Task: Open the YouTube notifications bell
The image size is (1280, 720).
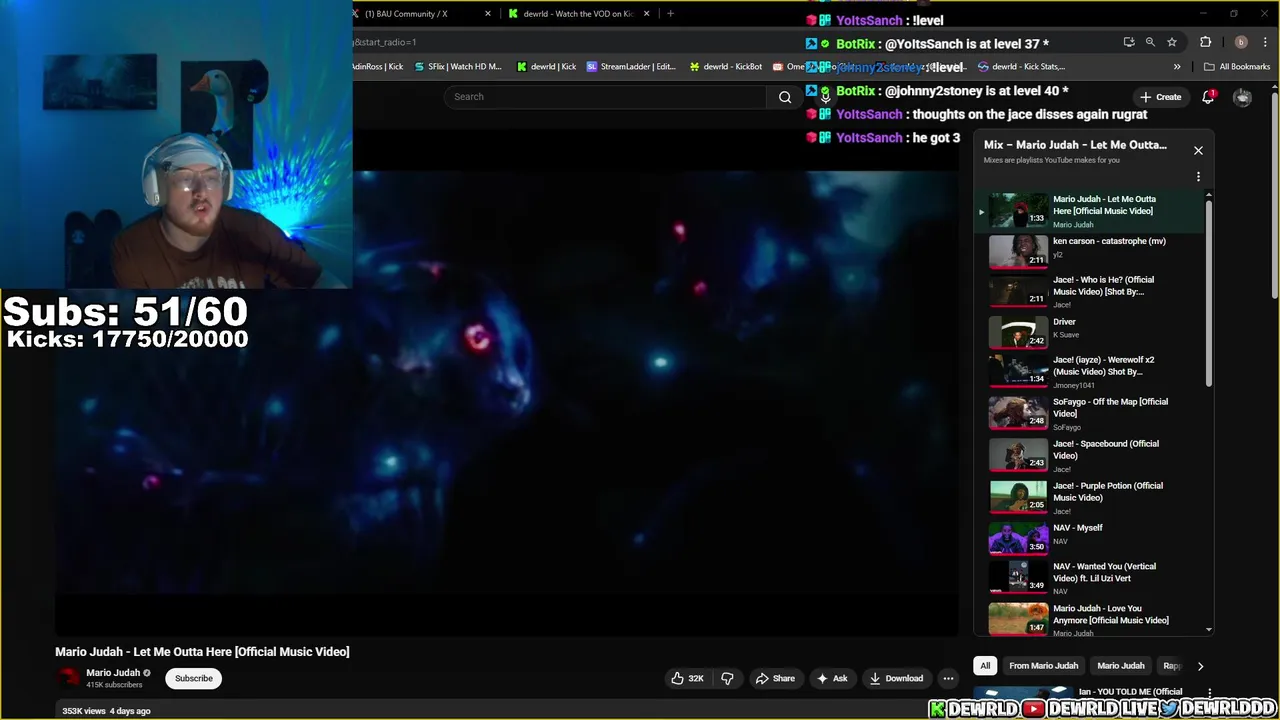Action: (1208, 97)
